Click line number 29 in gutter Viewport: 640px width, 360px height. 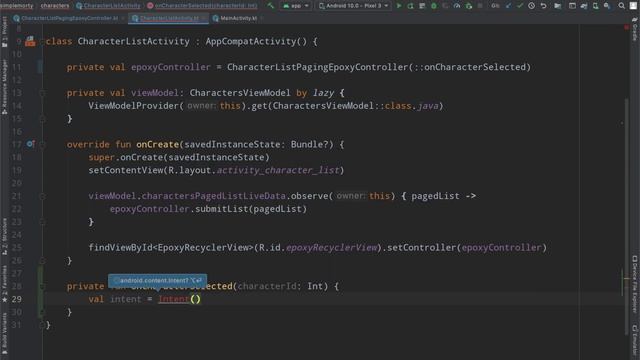coord(16,299)
